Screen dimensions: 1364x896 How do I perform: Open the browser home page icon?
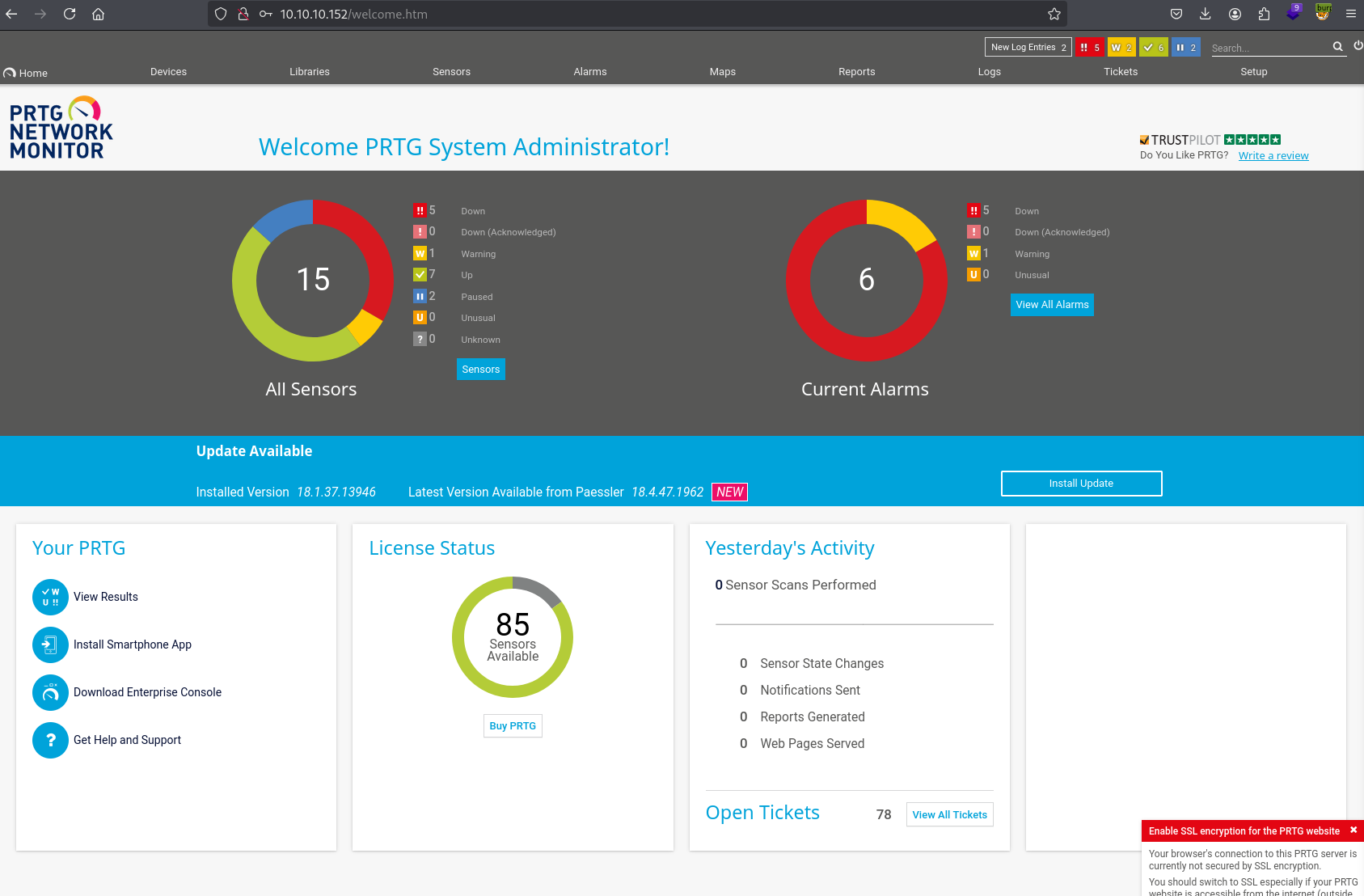[99, 14]
